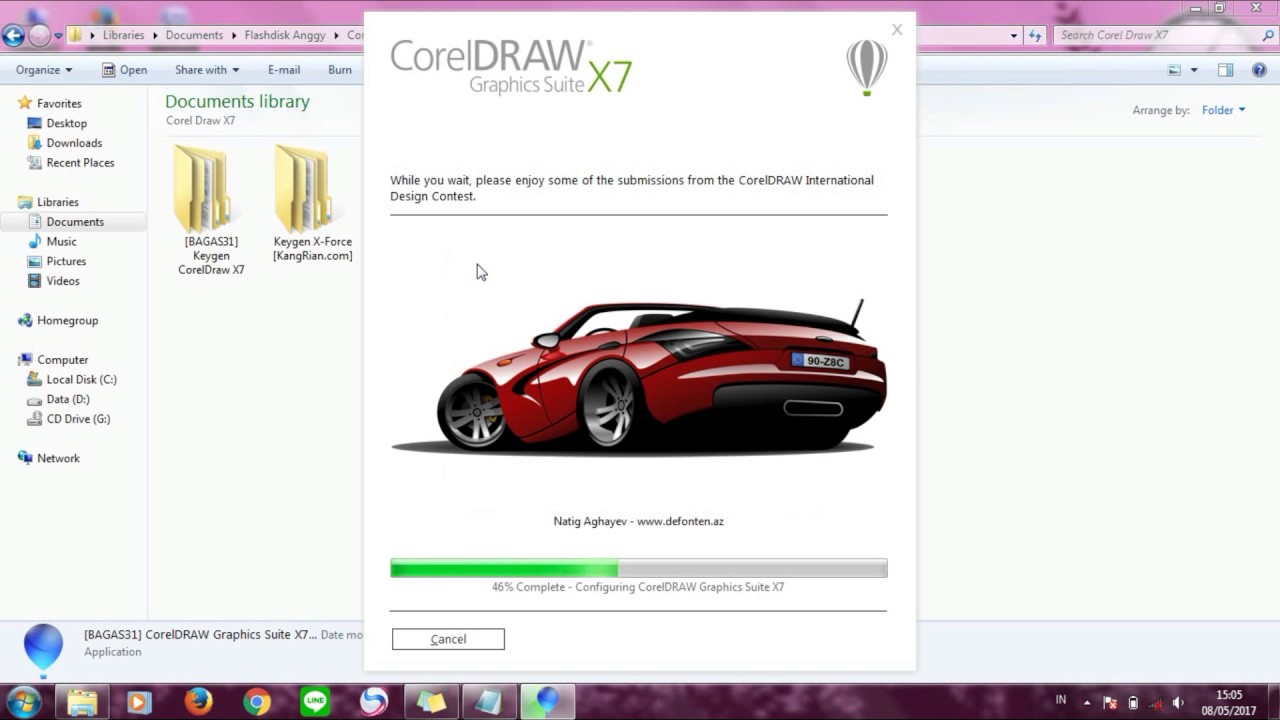Image resolution: width=1280 pixels, height=720 pixels.
Task: Open the [BAGAS31] Keygen CorelDraw X7 folder
Action: [x=211, y=210]
